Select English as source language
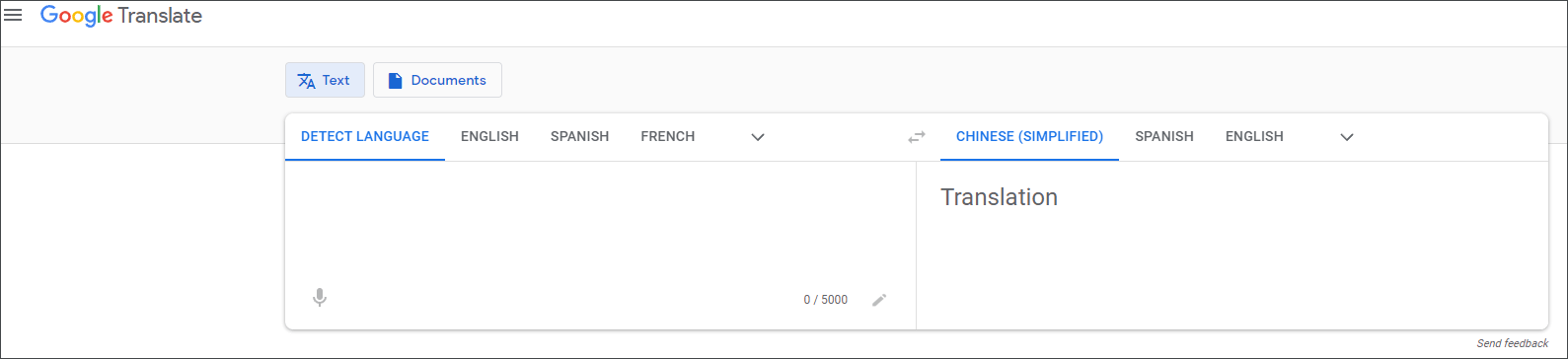This screenshot has width=1568, height=359. click(489, 137)
